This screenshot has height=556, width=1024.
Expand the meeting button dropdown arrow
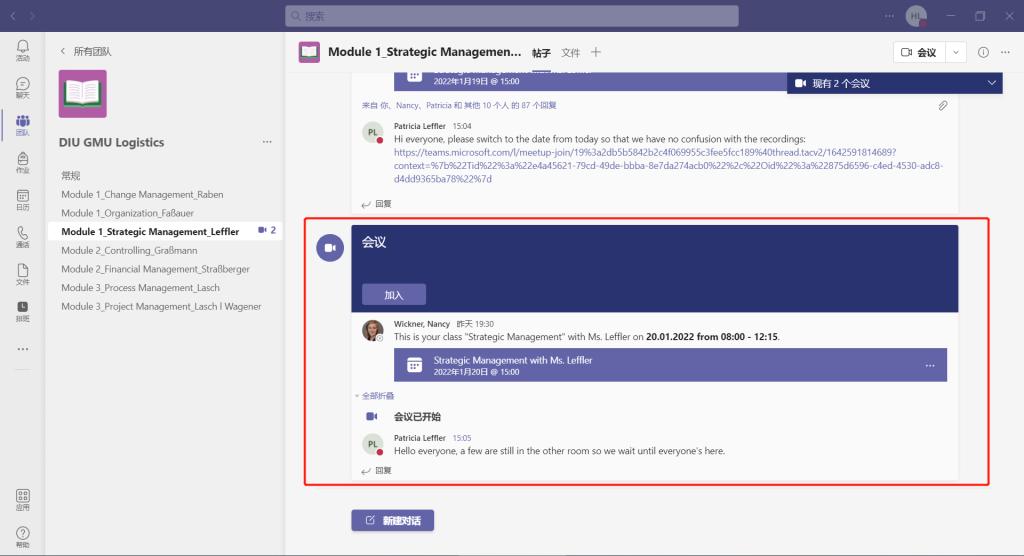click(956, 52)
